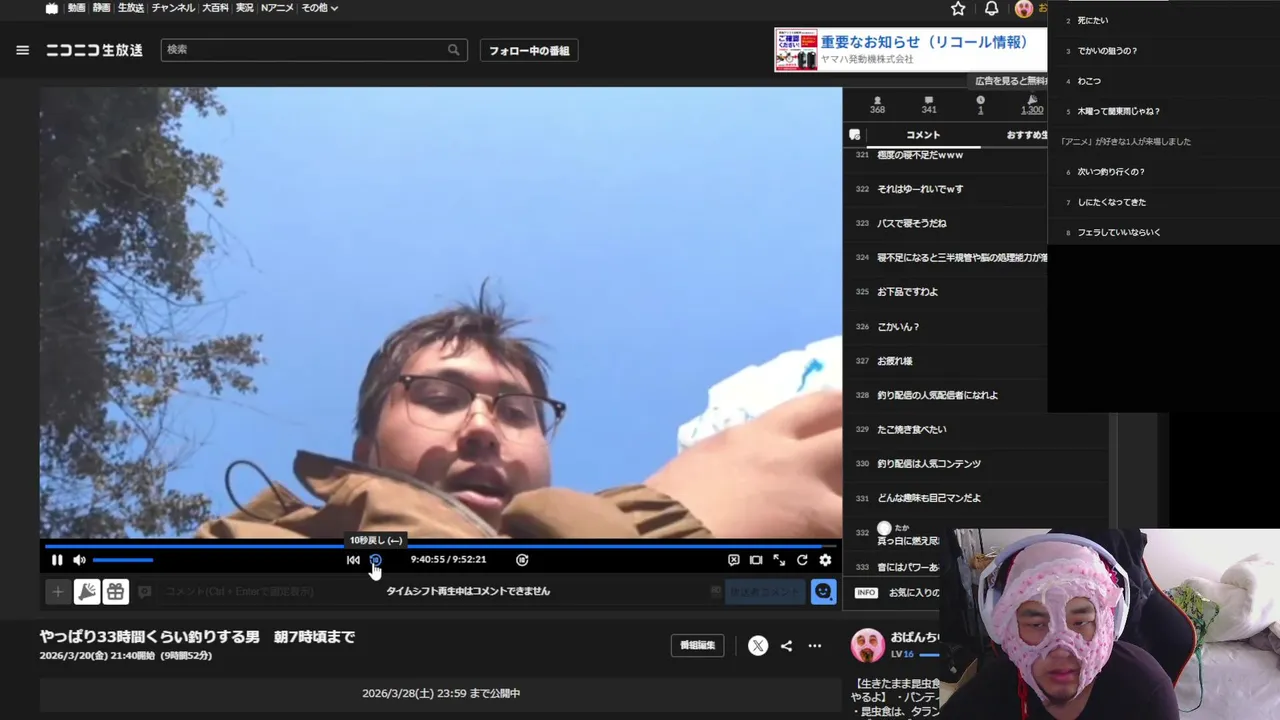Open the broadcaster avatar おぱんち

tap(867, 645)
